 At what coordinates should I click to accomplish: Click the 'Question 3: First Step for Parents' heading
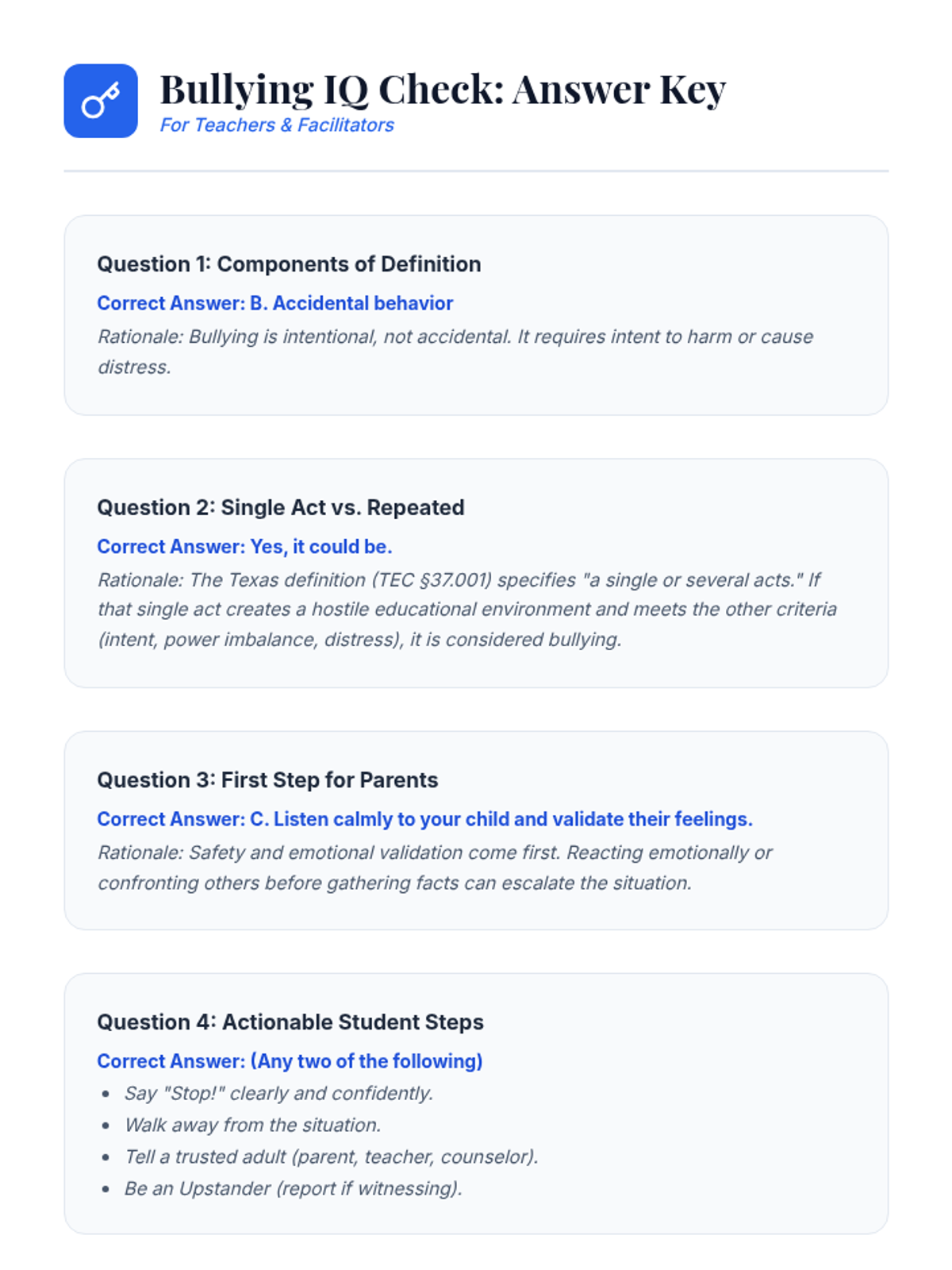pos(267,780)
